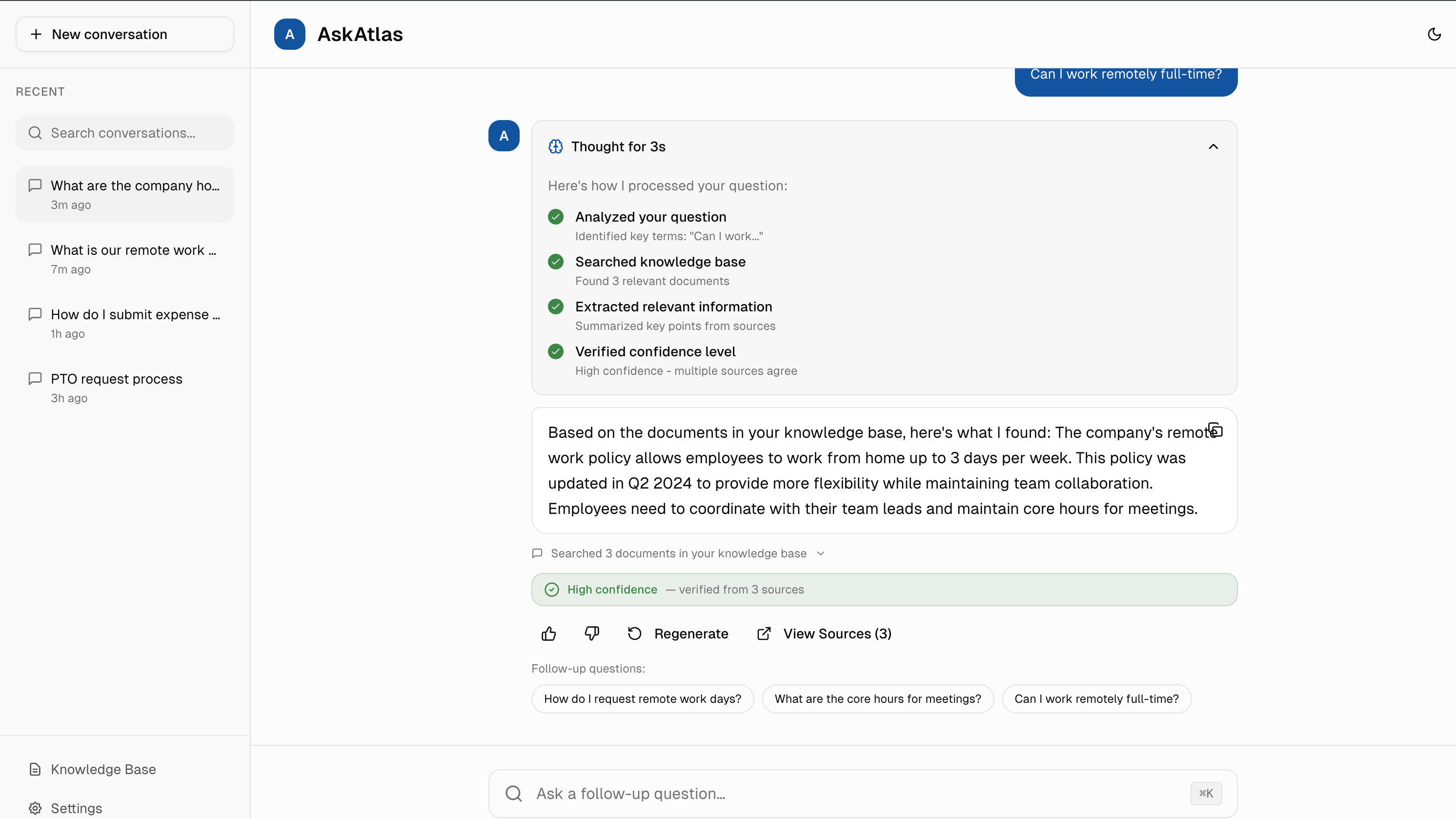Click the brain icon beside Thought for 3s
This screenshot has width=1456, height=819.
click(x=556, y=146)
